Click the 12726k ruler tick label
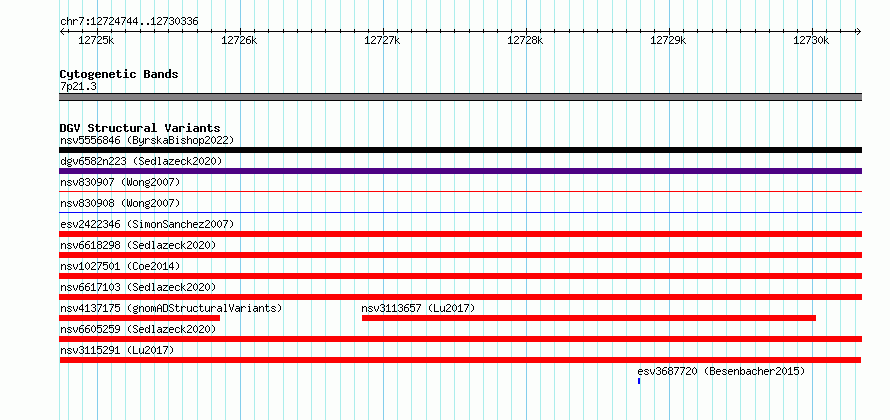This screenshot has height=420, width=890. pos(239,40)
